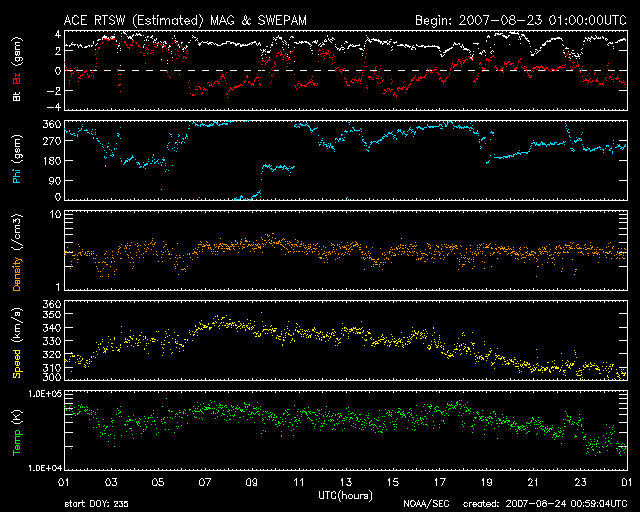Click the '1.0E+04' tick on the Temp axis

pos(45,468)
